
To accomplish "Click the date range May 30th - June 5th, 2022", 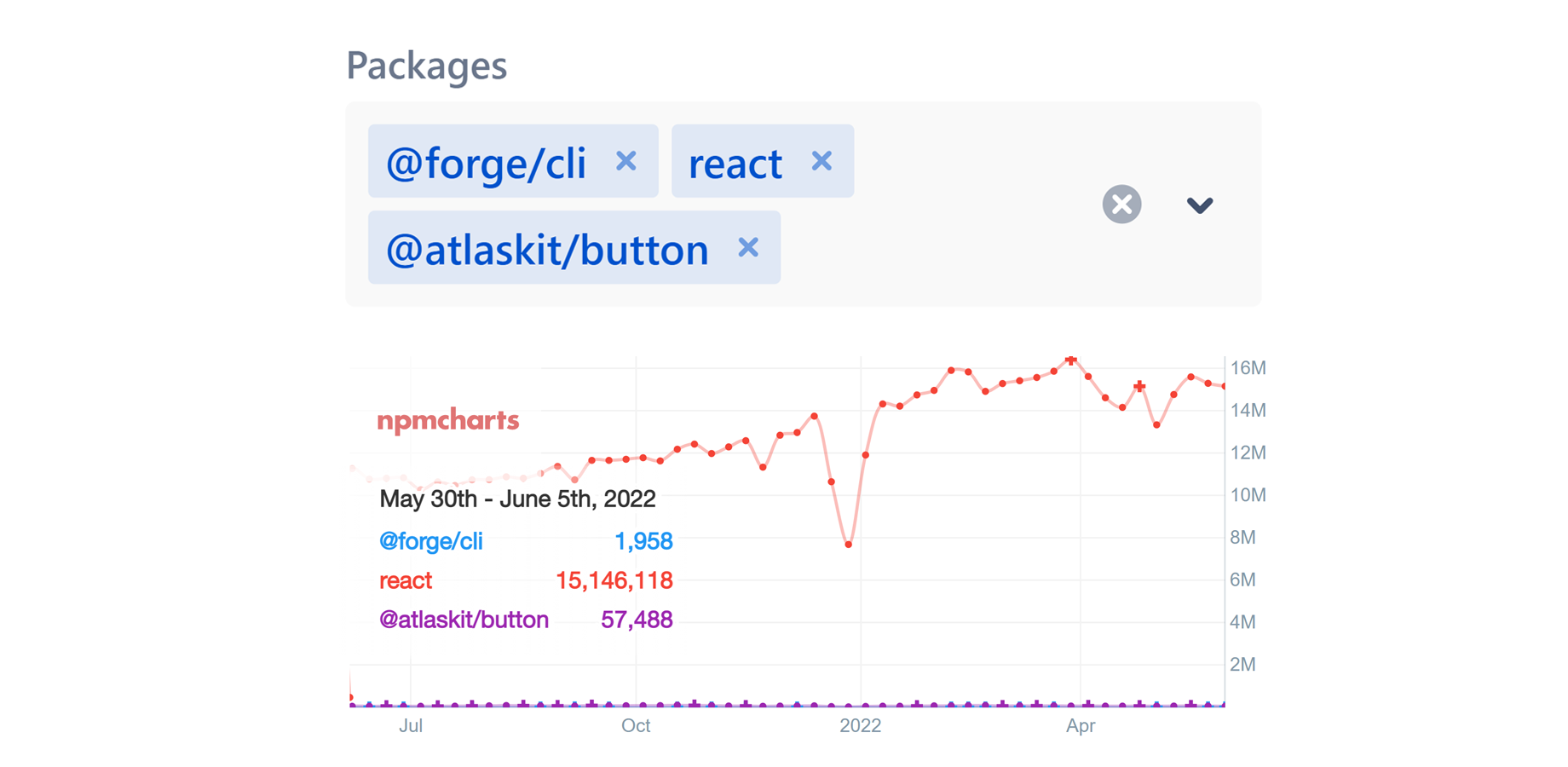I will tap(517, 499).
